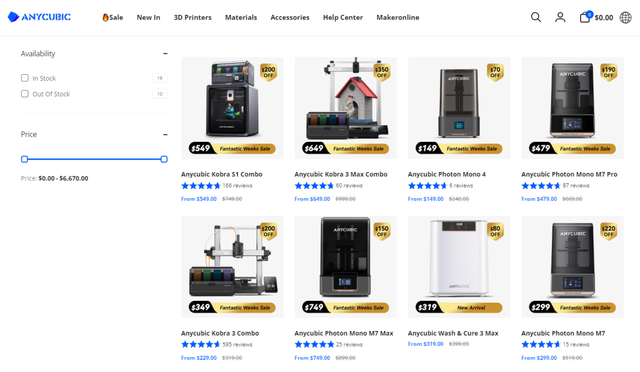Go to the Sale menu item
Screen dimensions: 640x372
pos(113,17)
